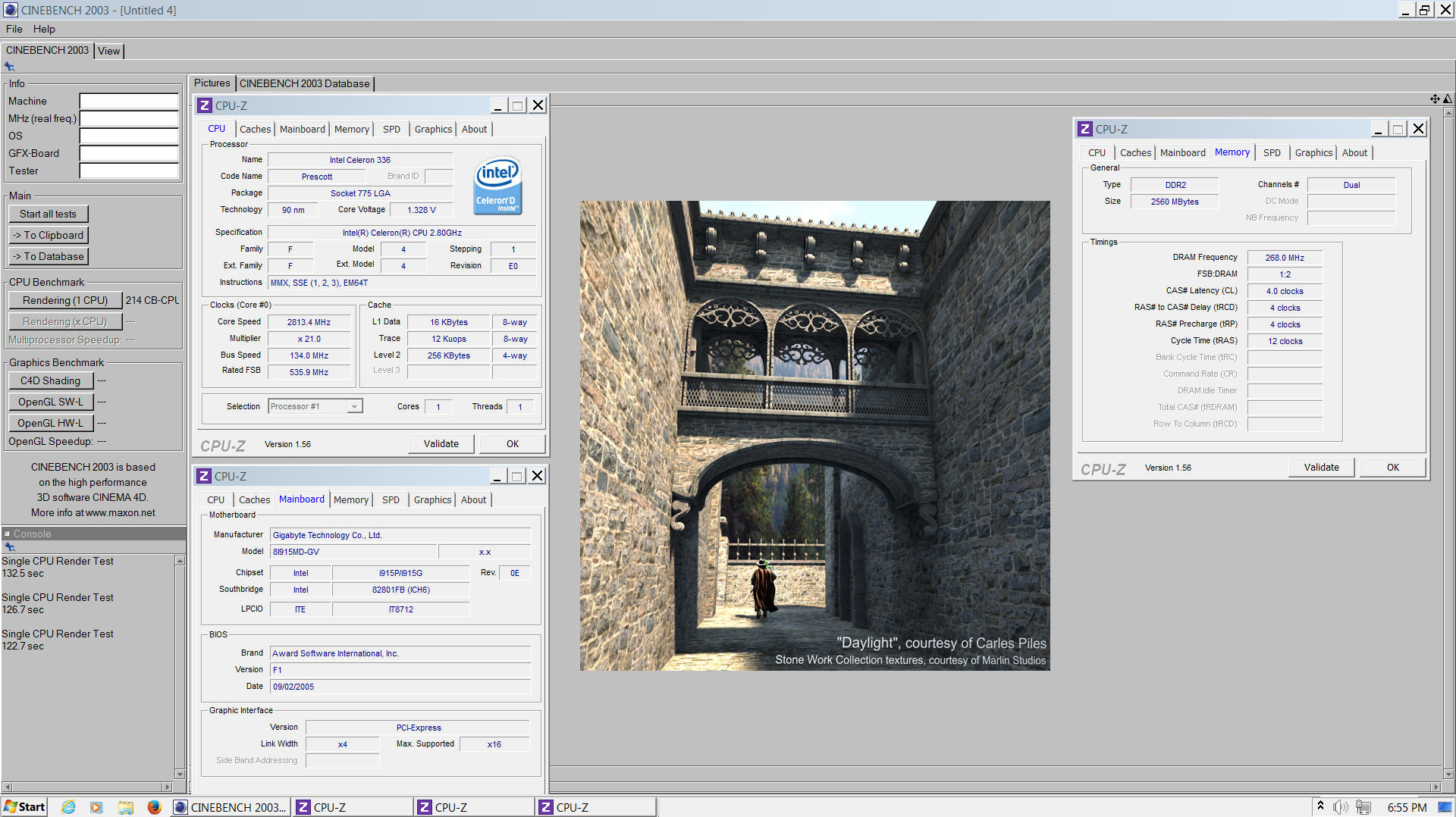
Task: Open Internet Explorer from the taskbar
Action: tap(68, 807)
